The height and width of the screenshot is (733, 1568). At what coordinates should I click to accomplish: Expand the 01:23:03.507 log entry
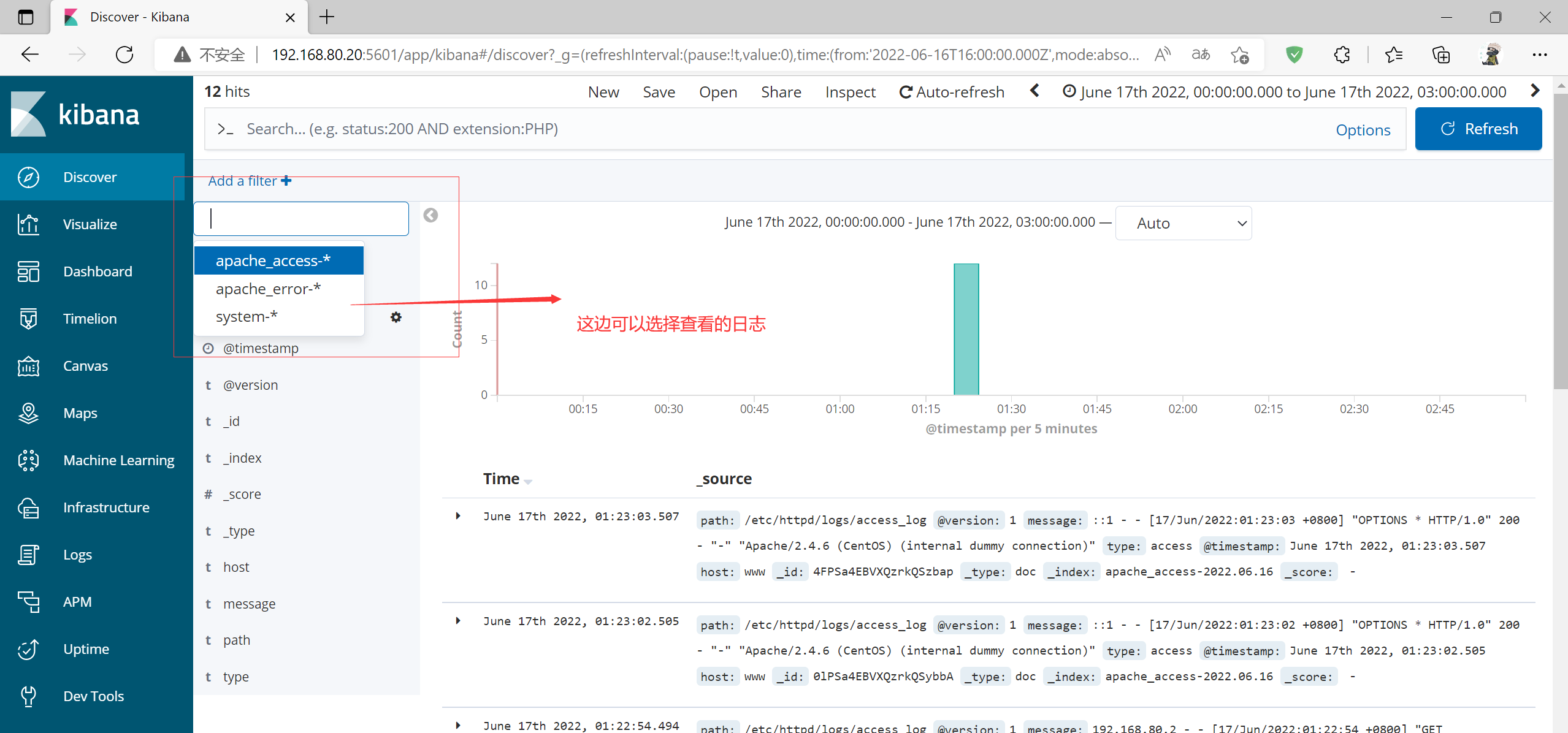click(458, 516)
